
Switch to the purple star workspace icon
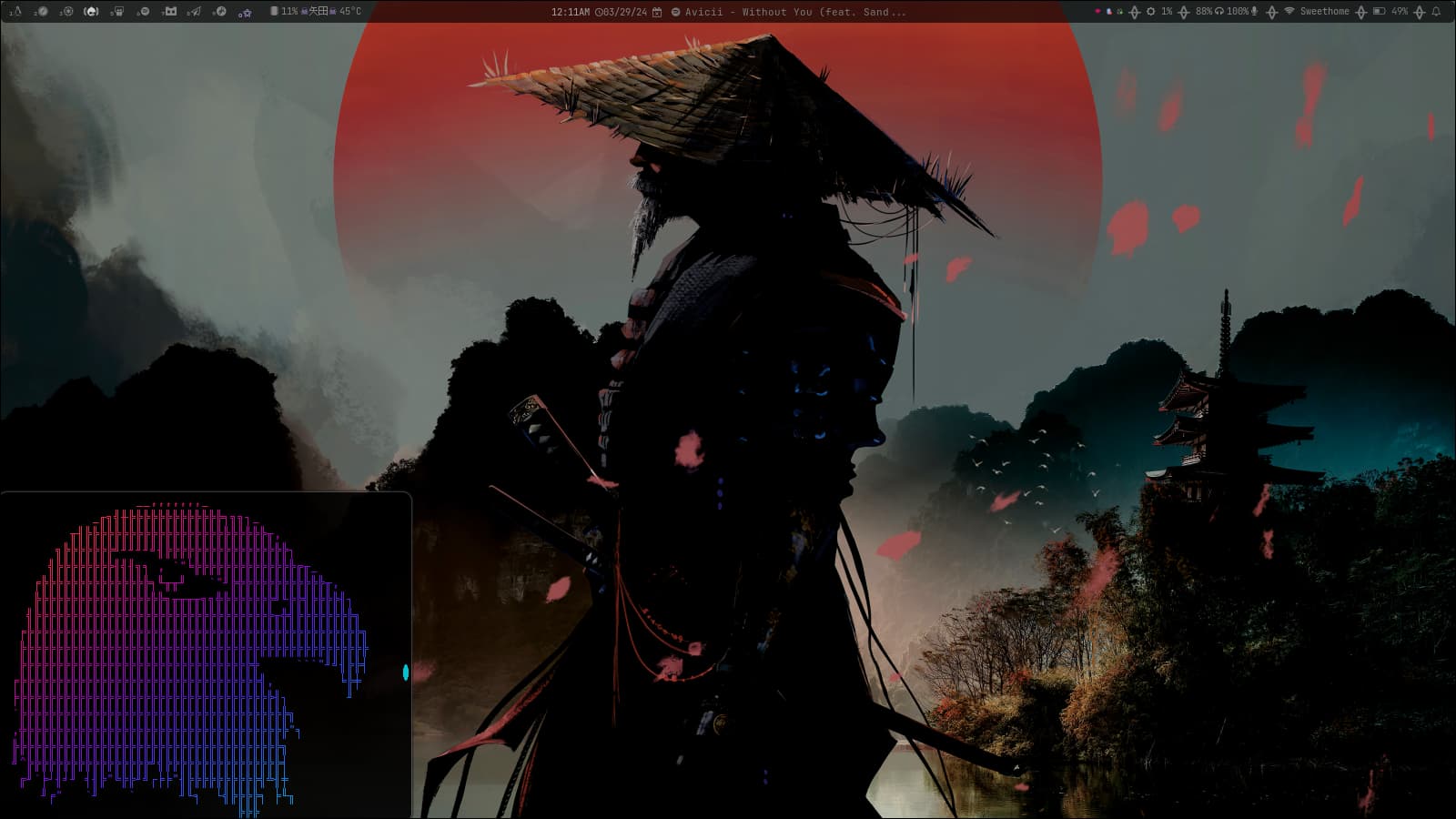(x=245, y=13)
